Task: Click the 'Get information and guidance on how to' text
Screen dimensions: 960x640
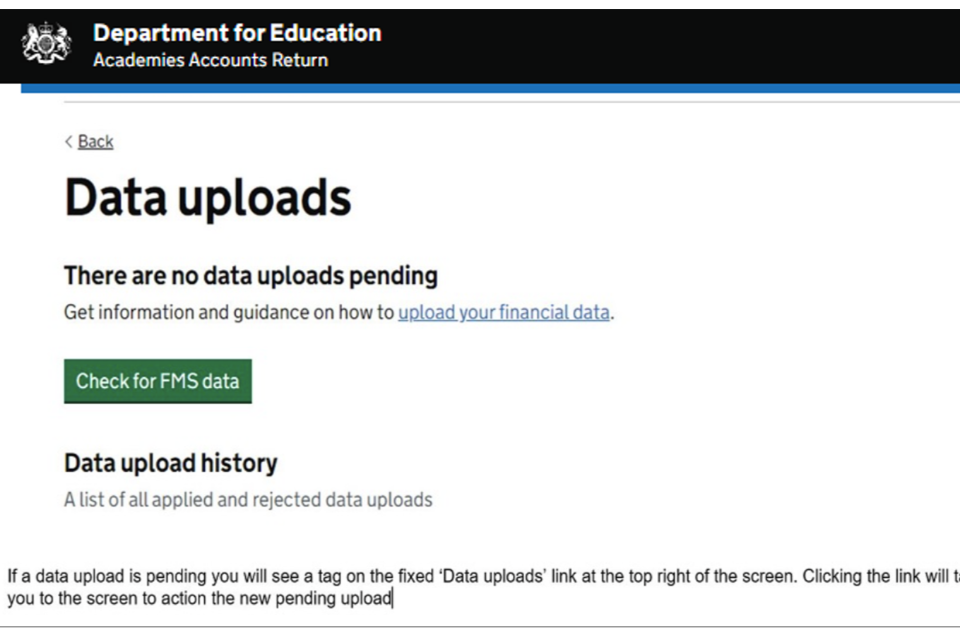Action: pyautogui.click(x=229, y=312)
